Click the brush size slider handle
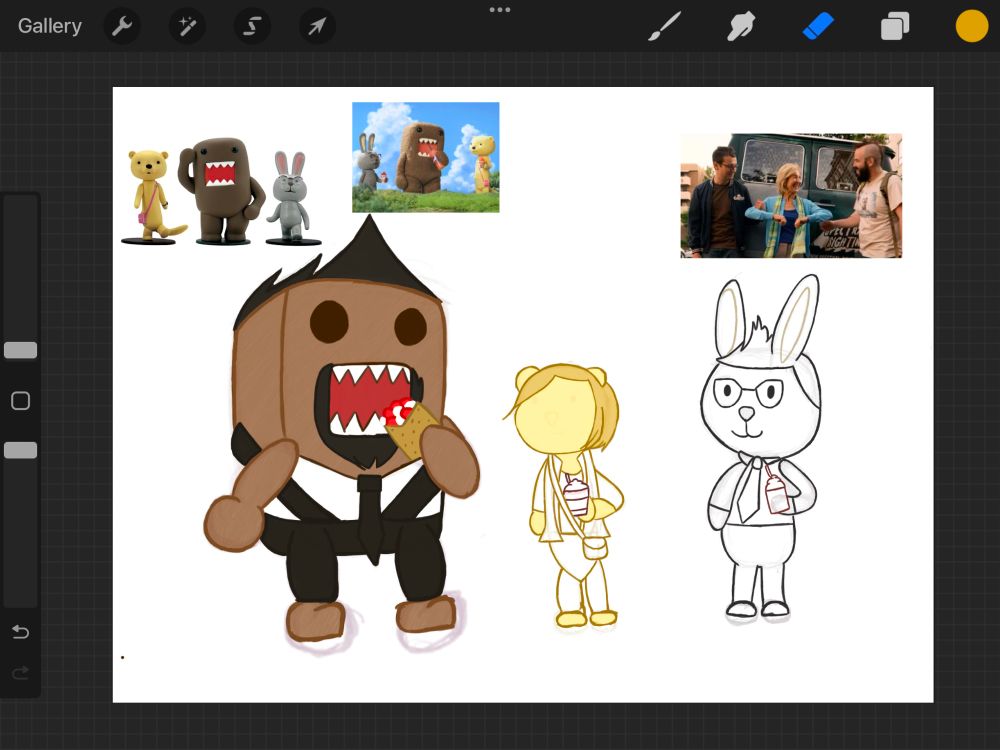 coord(20,350)
